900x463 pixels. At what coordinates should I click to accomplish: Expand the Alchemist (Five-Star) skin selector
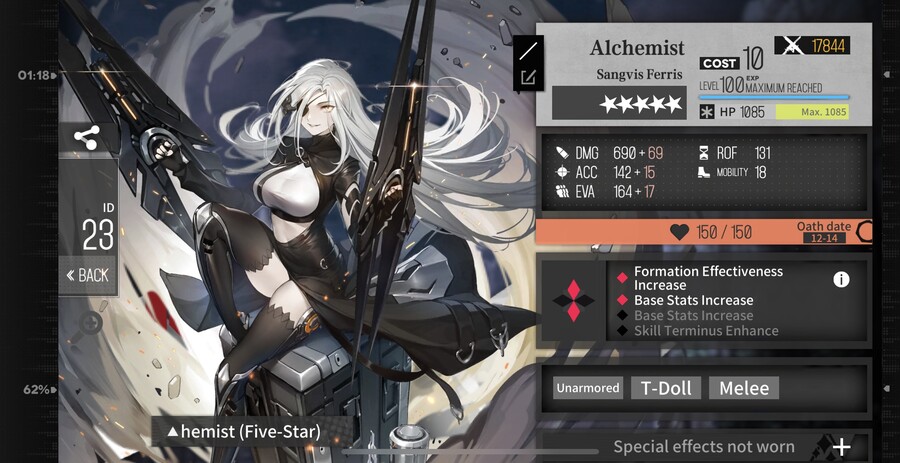click(x=243, y=431)
